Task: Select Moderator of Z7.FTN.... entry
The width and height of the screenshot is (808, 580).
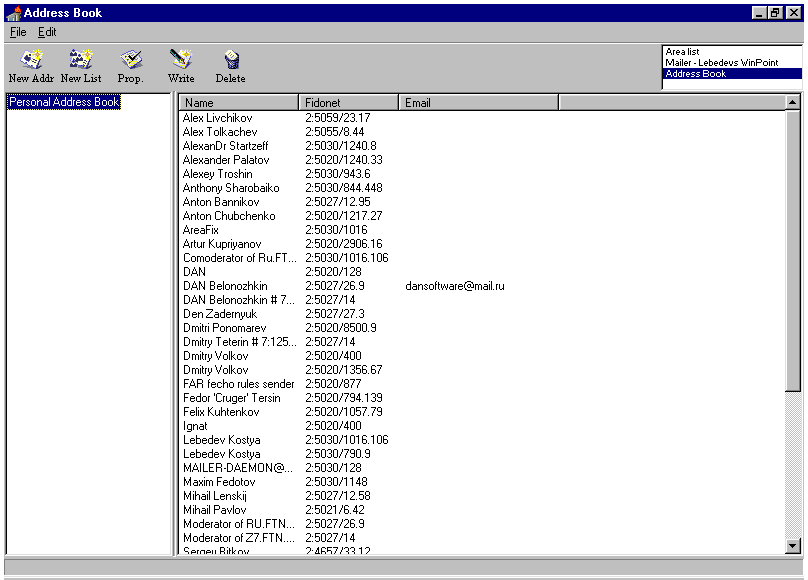Action: click(239, 538)
